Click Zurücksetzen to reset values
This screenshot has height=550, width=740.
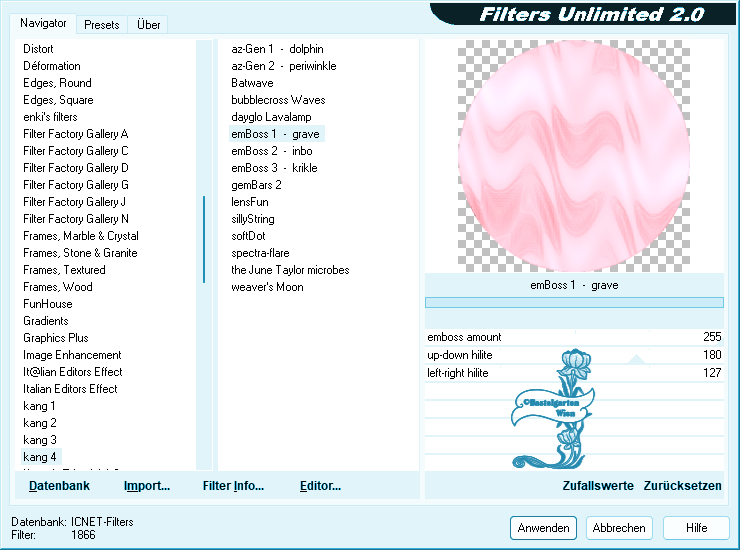coord(682,486)
